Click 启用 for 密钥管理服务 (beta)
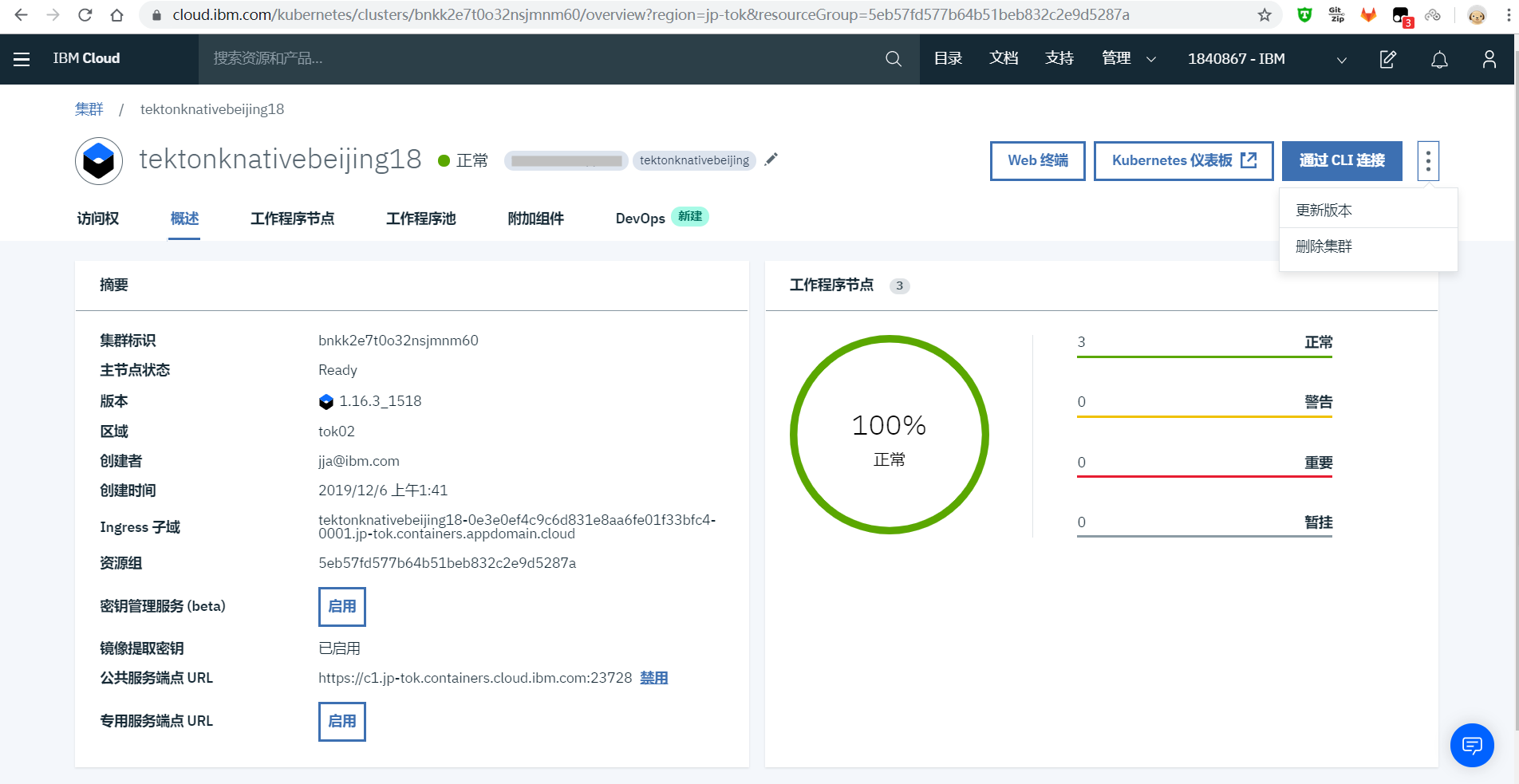The image size is (1519, 784). pos(342,607)
